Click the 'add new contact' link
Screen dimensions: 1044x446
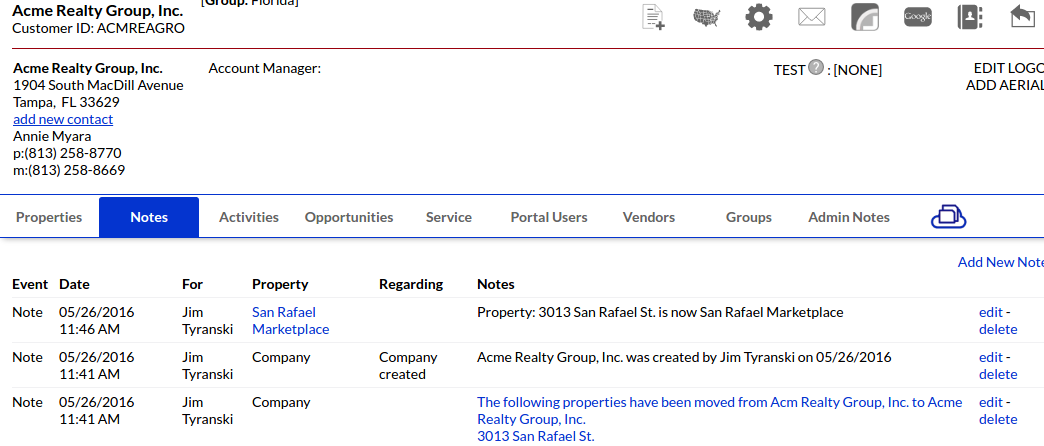click(x=63, y=119)
